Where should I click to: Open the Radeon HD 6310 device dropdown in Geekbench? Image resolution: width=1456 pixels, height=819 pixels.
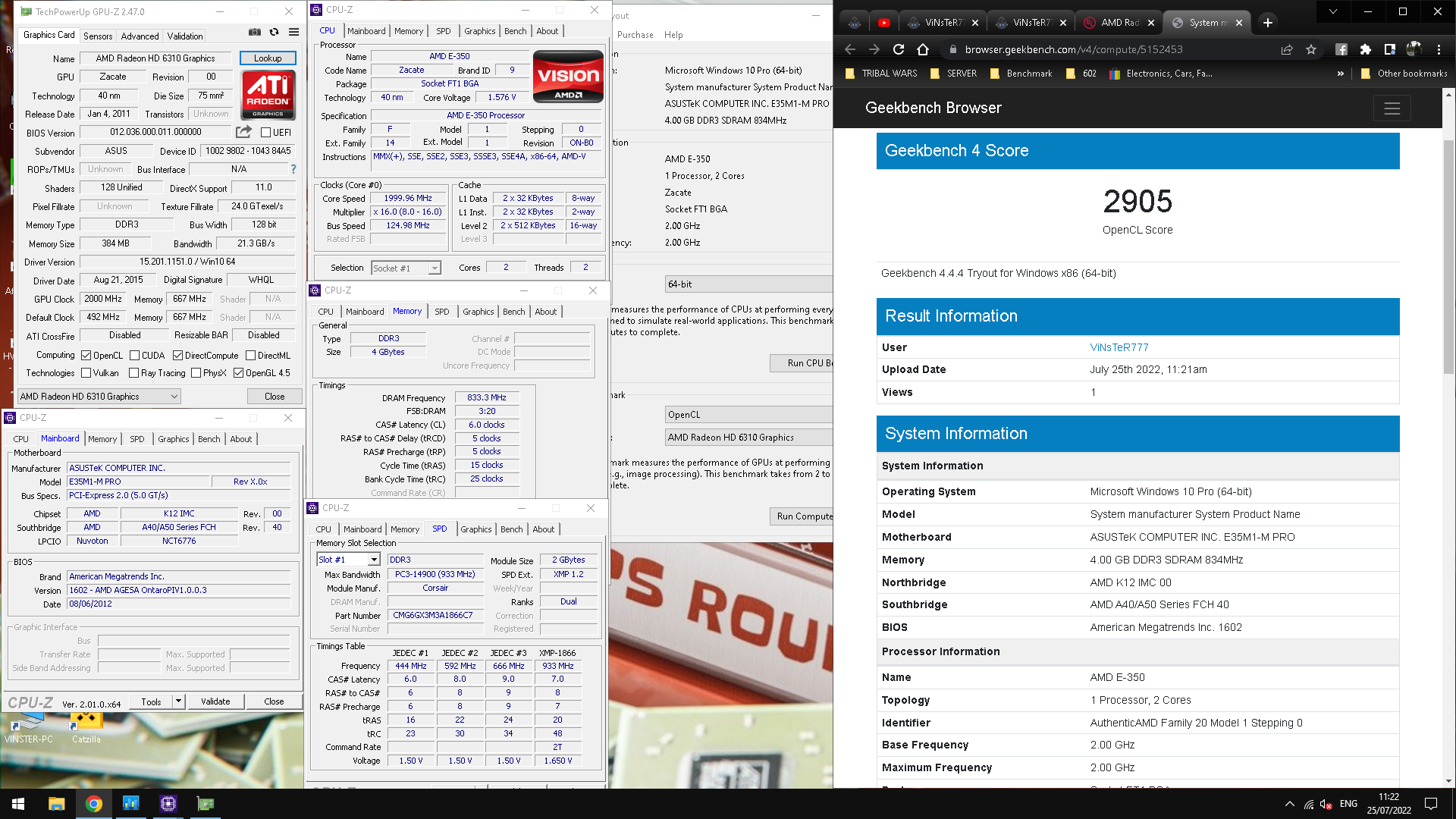tap(748, 438)
